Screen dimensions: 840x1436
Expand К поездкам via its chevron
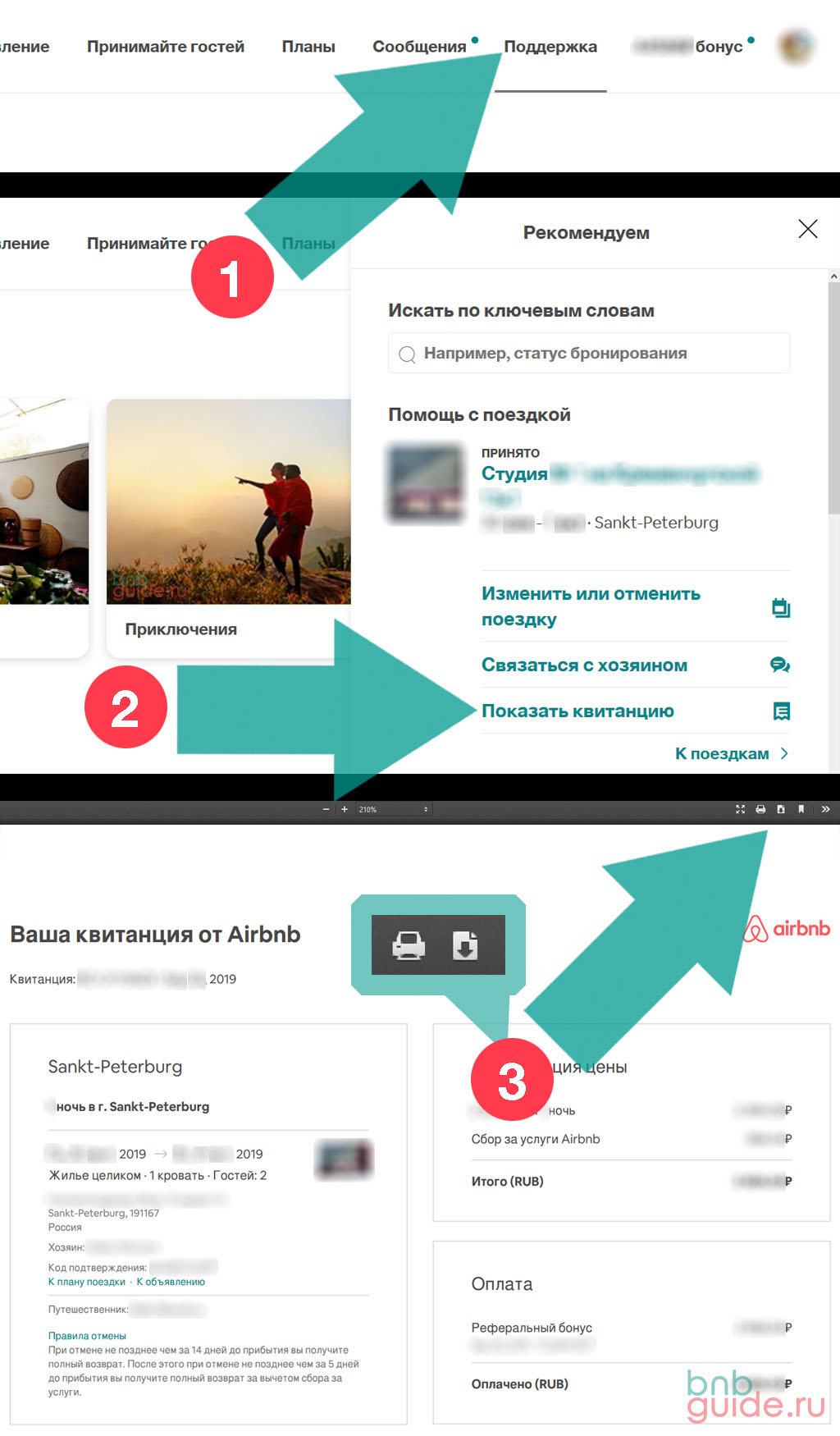(x=784, y=753)
